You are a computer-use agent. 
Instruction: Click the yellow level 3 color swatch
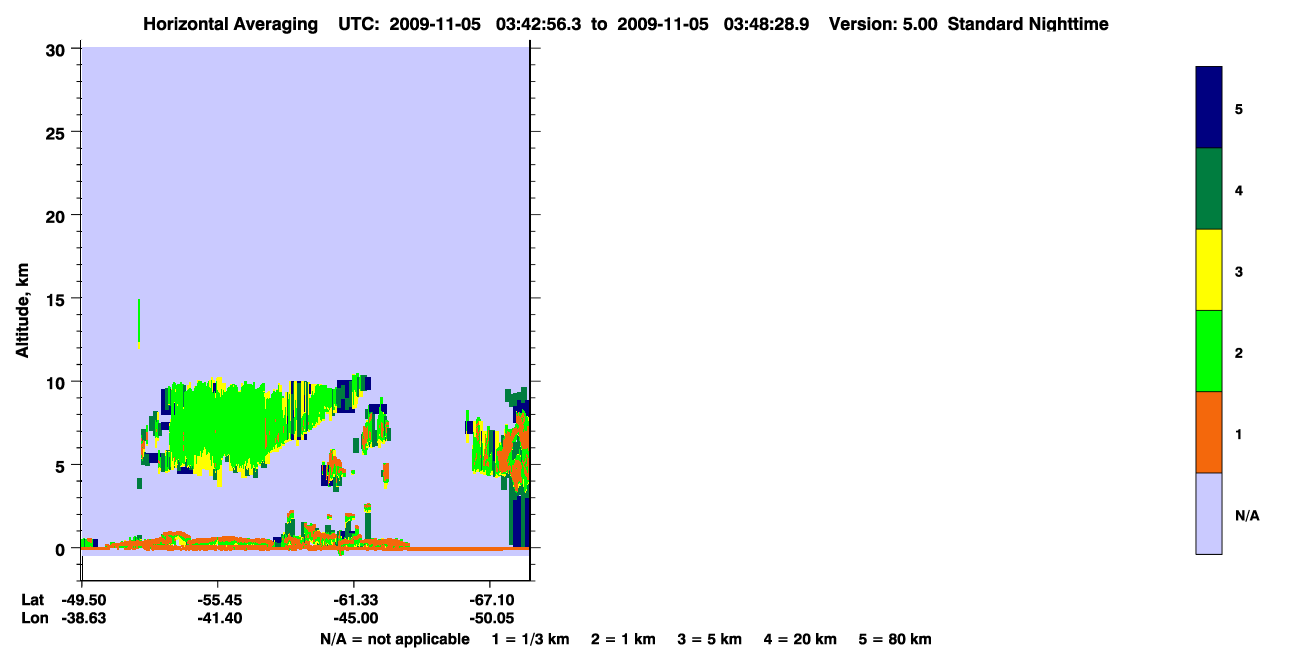1209,270
